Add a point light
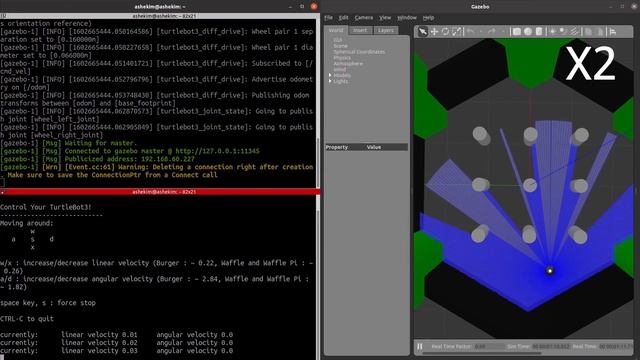The height and width of the screenshot is (360, 640). tap(553, 31)
